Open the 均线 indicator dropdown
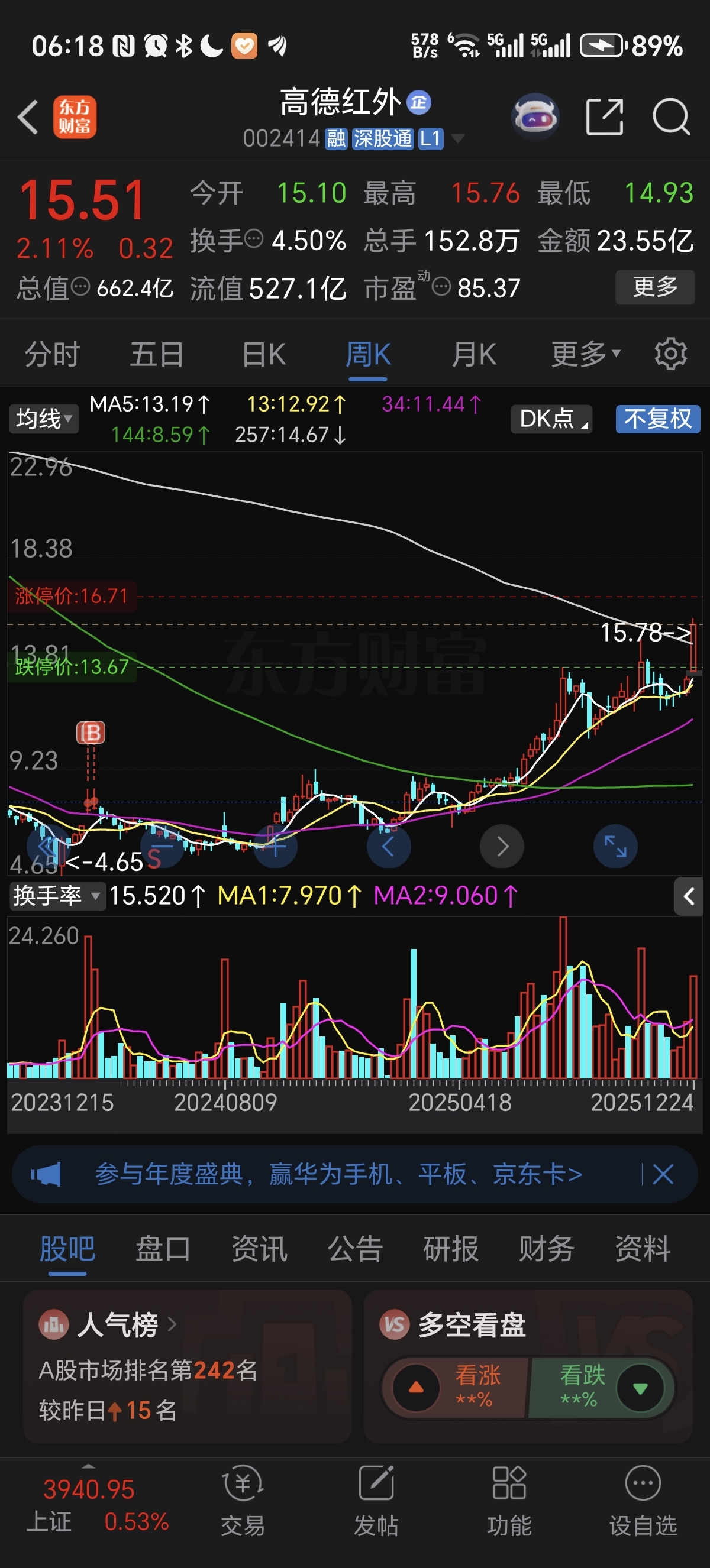The width and height of the screenshot is (710, 1568). coord(44,419)
